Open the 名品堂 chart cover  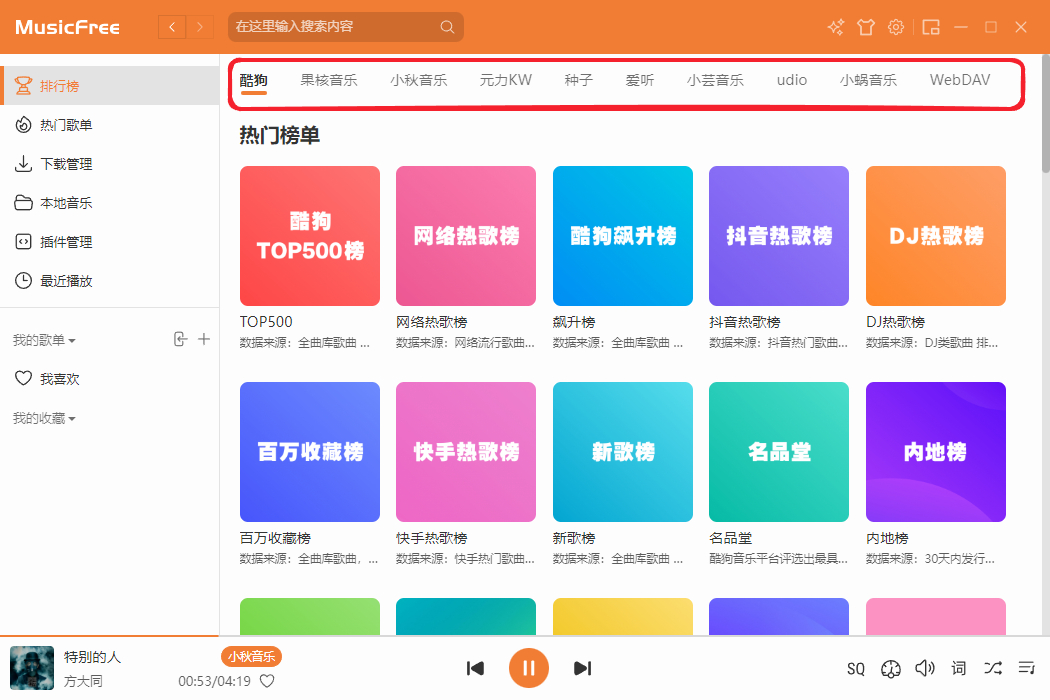tap(779, 452)
